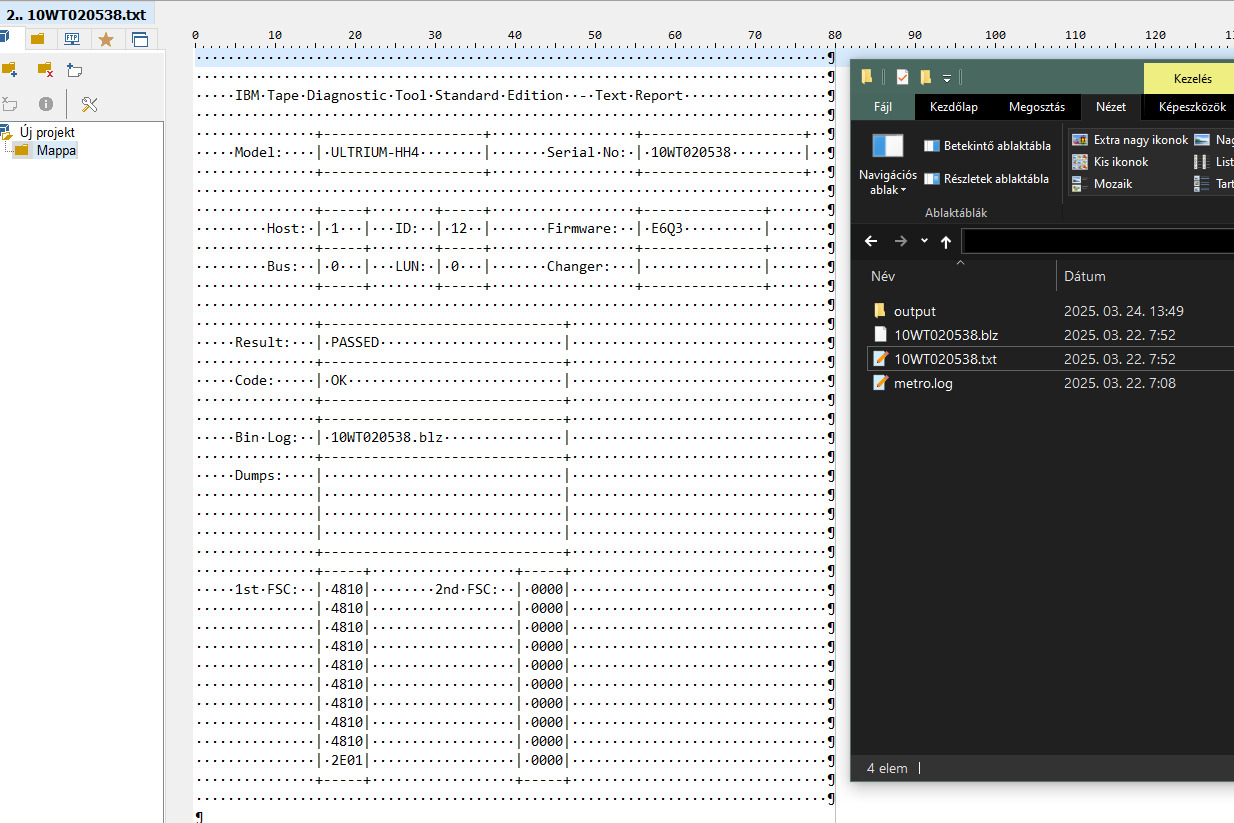The height and width of the screenshot is (823, 1234).
Task: Click Explorer window folder icon at title bar start
Action: pos(866,77)
